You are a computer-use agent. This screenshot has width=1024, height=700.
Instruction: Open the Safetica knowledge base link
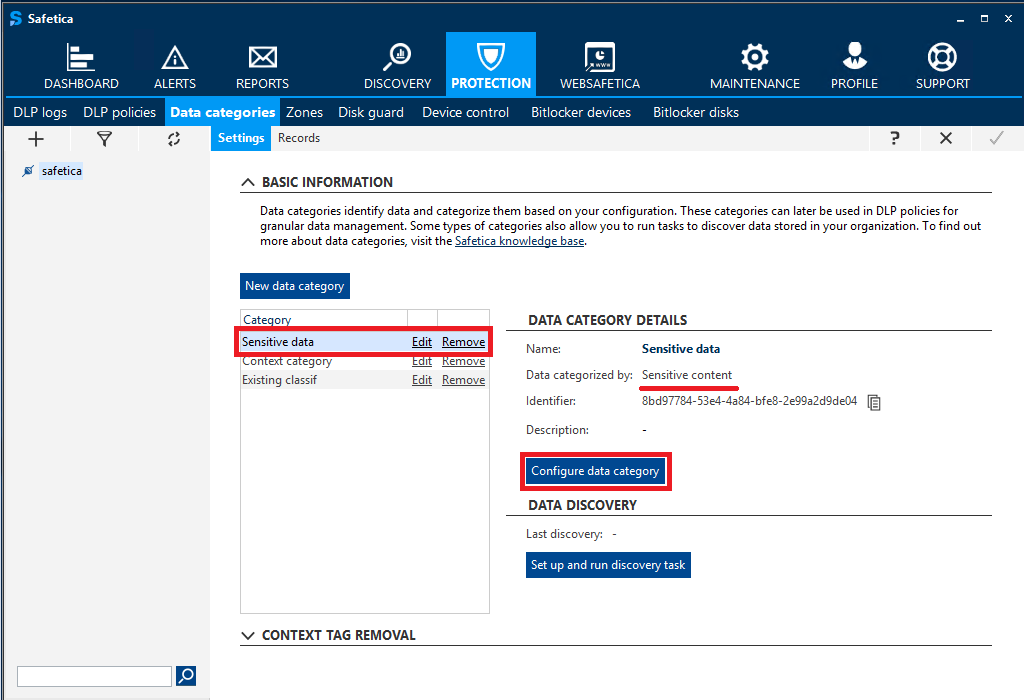click(519, 241)
